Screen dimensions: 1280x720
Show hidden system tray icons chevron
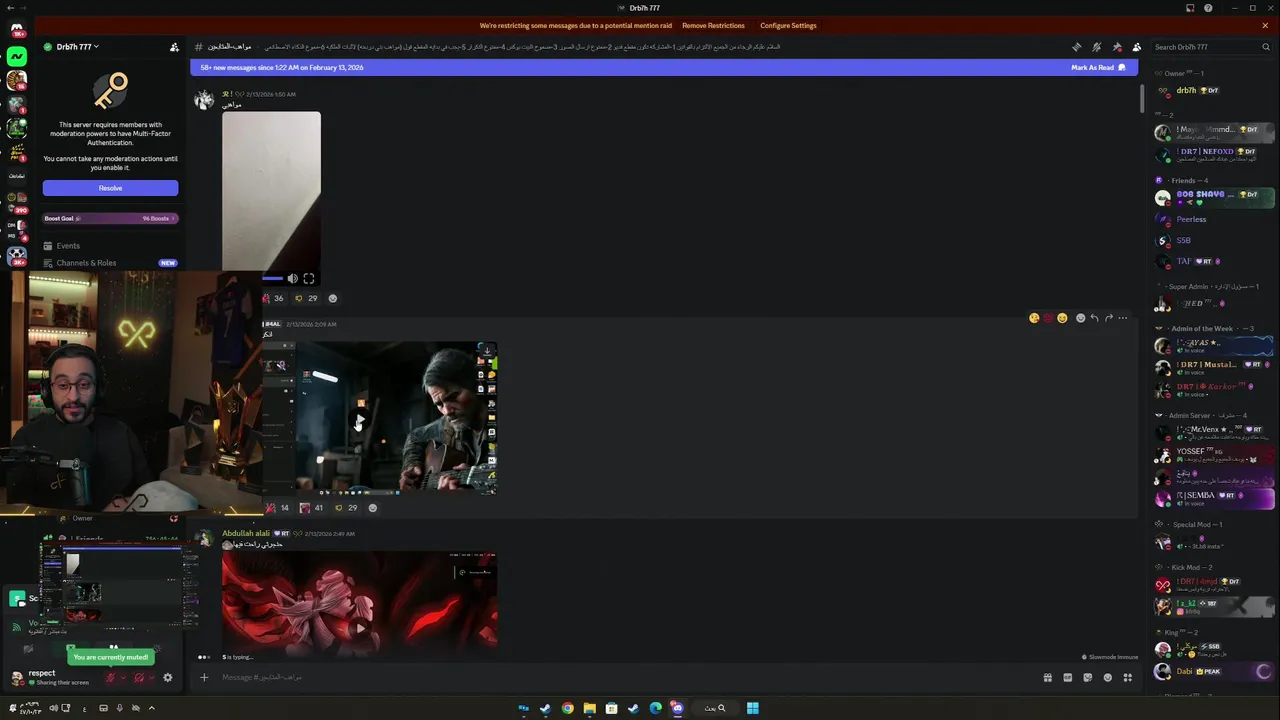pyautogui.click(x=151, y=708)
